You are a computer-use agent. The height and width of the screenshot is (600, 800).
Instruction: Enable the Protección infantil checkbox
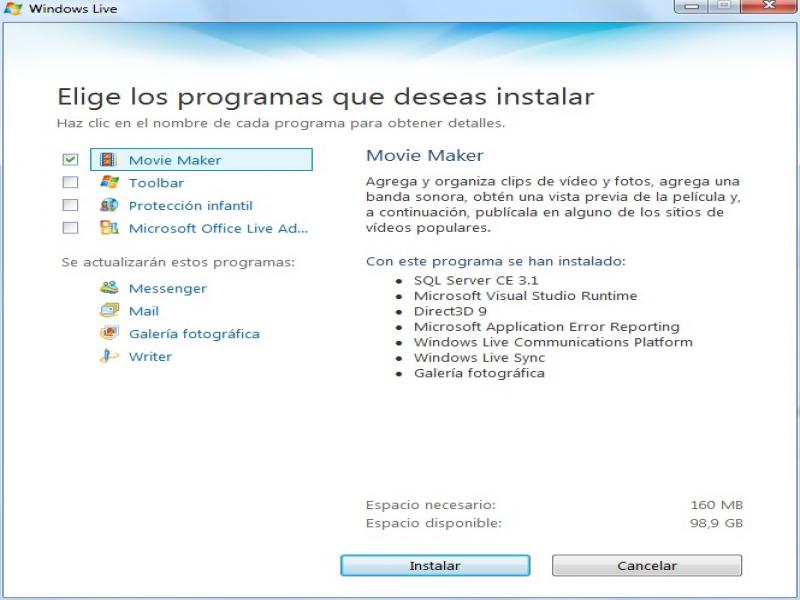(70, 205)
